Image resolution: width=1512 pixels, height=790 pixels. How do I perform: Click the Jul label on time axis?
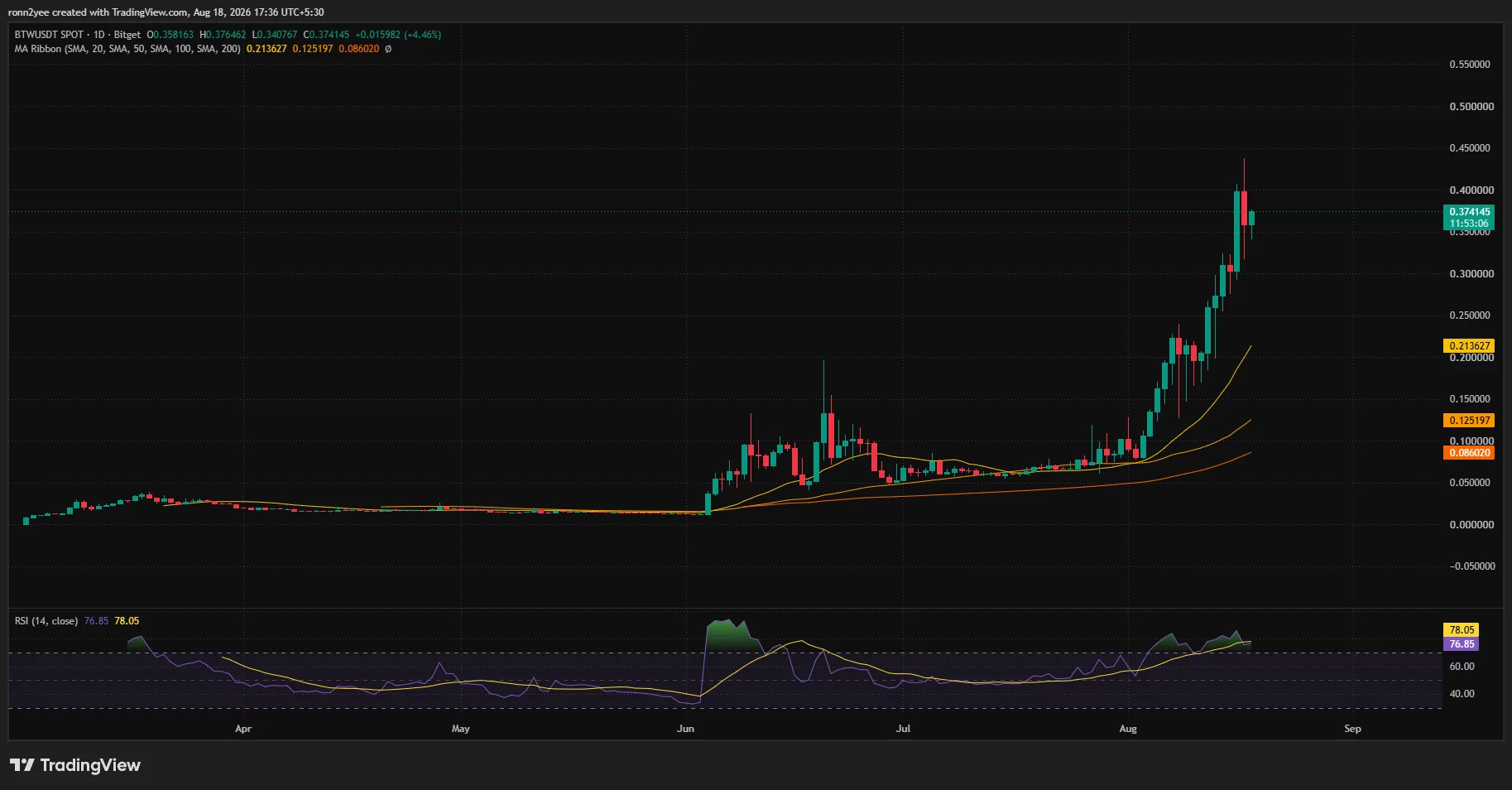[903, 729]
